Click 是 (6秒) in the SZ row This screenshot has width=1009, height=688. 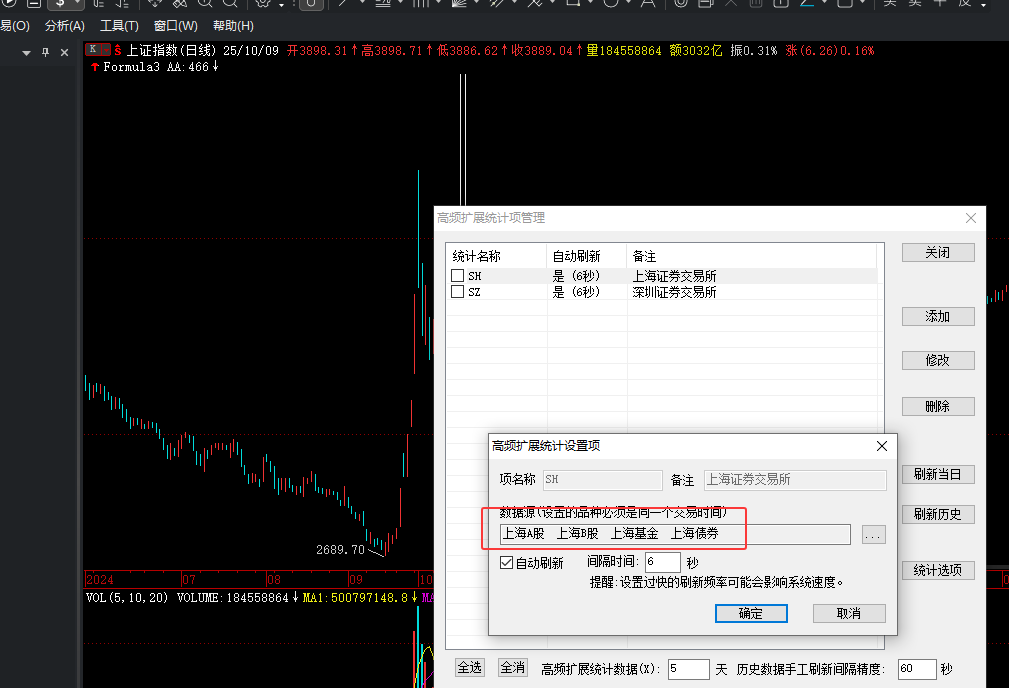coord(576,292)
